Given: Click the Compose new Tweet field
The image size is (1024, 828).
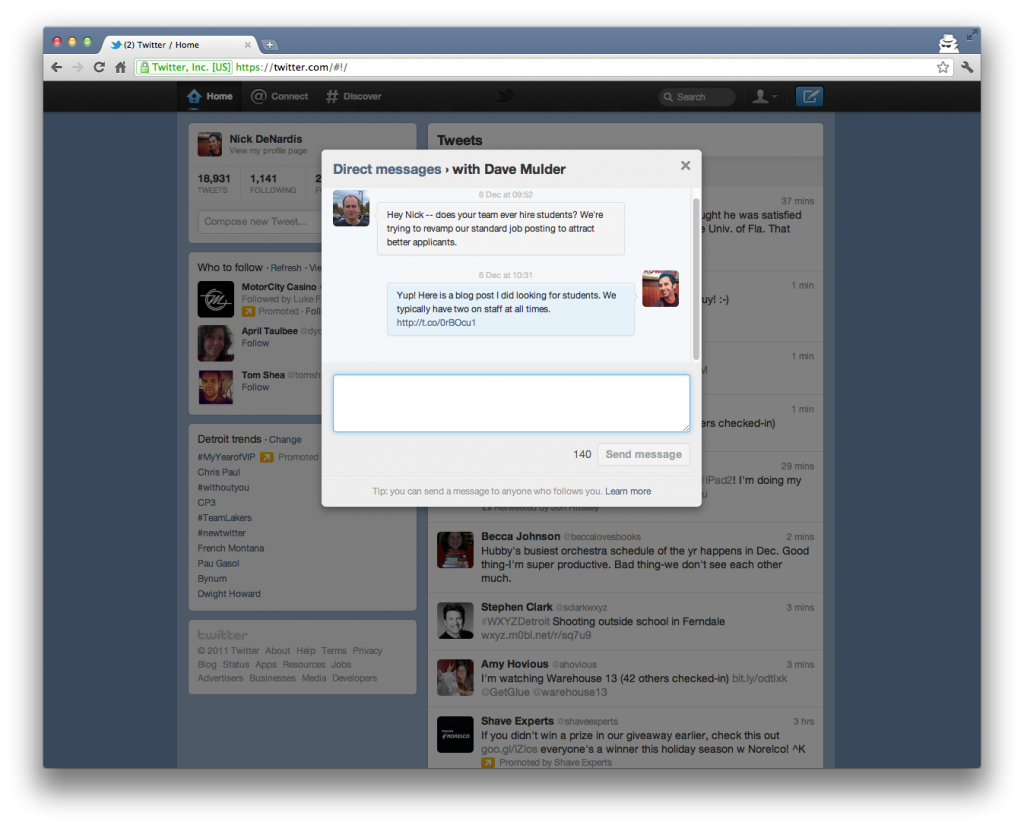Looking at the screenshot, I should pyautogui.click(x=260, y=221).
